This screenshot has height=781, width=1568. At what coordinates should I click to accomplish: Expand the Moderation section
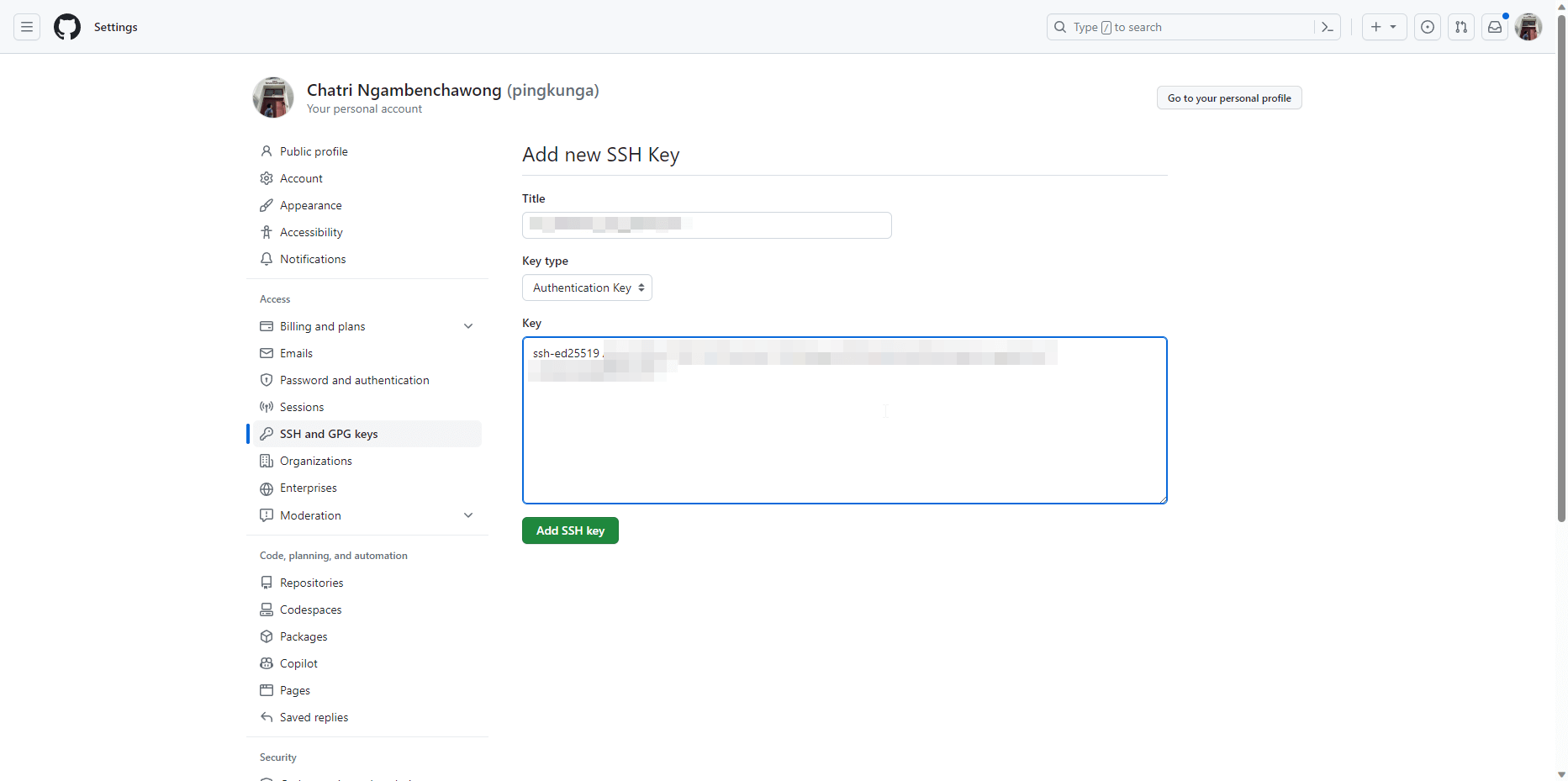(x=468, y=515)
